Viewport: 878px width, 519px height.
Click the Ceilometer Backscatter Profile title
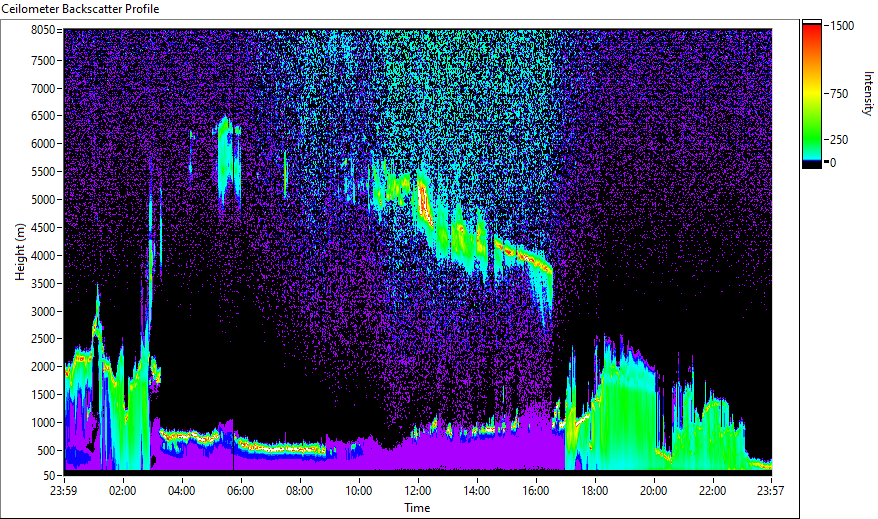pyautogui.click(x=80, y=9)
